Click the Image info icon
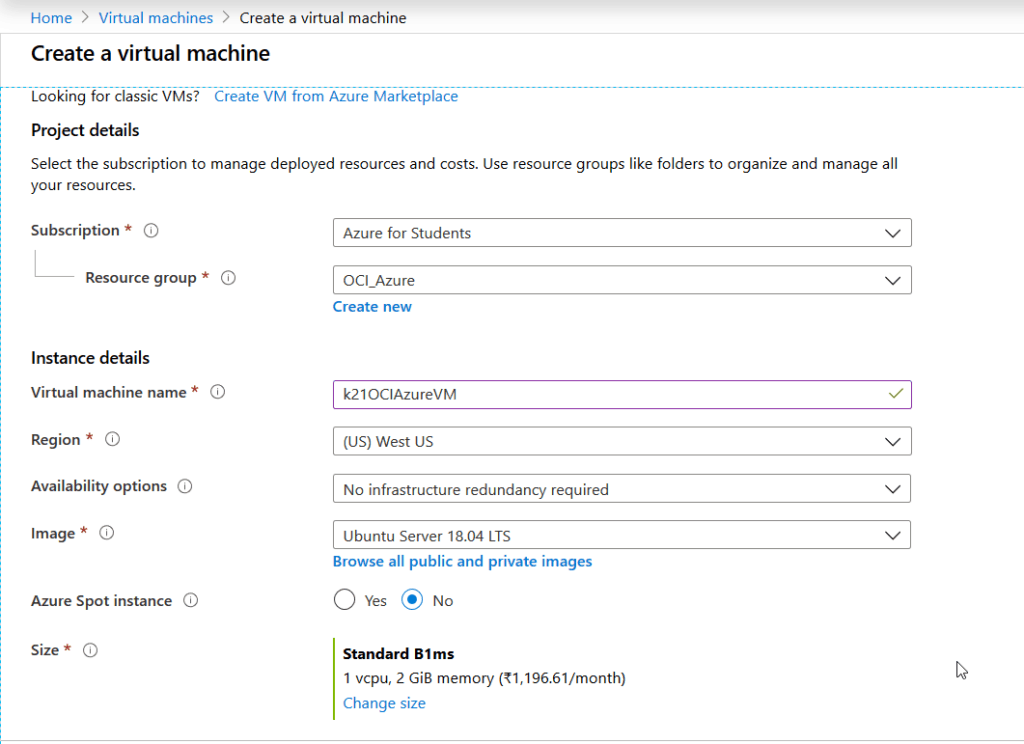This screenshot has height=744, width=1024. (107, 534)
